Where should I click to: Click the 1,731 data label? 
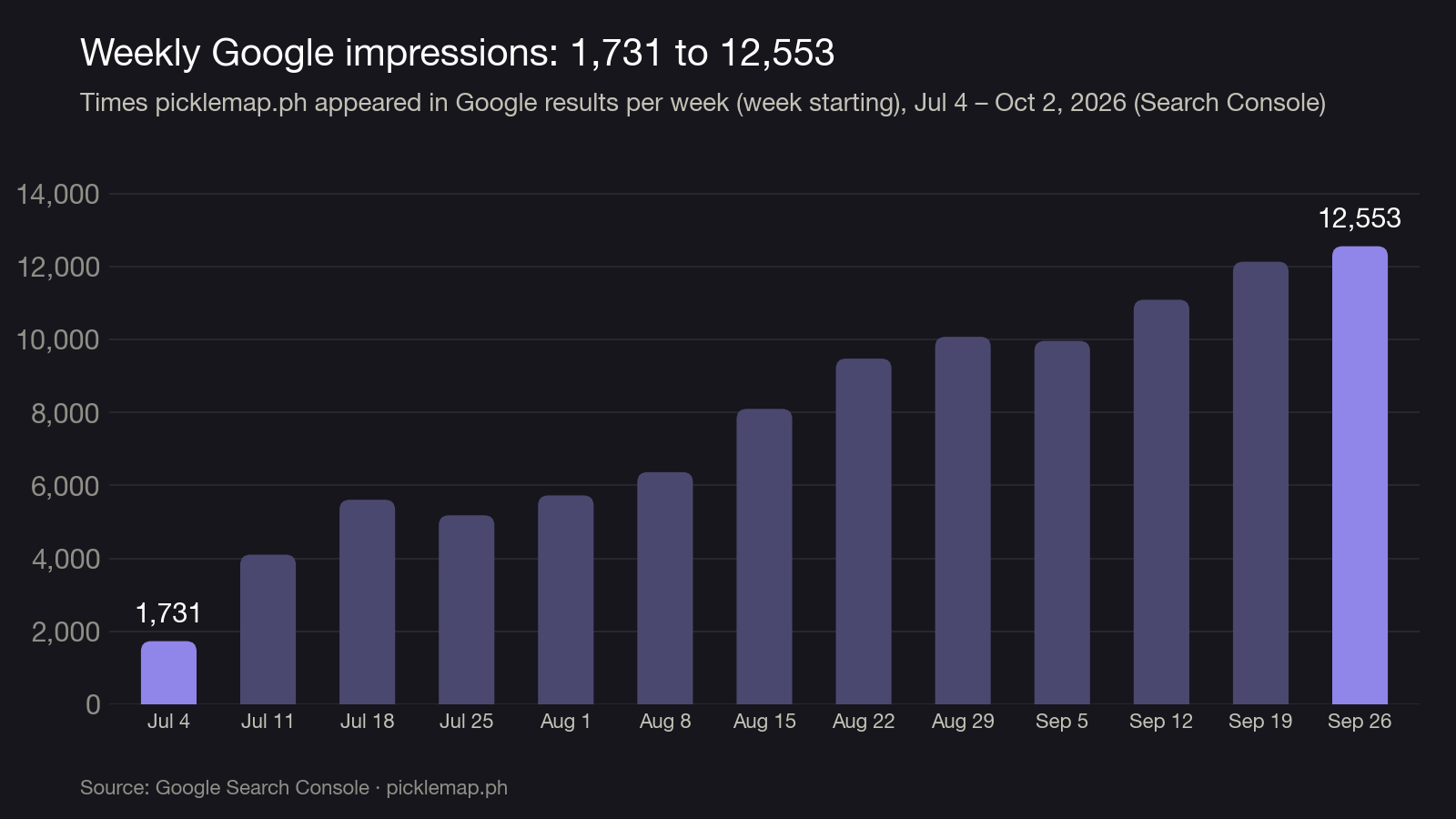click(x=168, y=613)
